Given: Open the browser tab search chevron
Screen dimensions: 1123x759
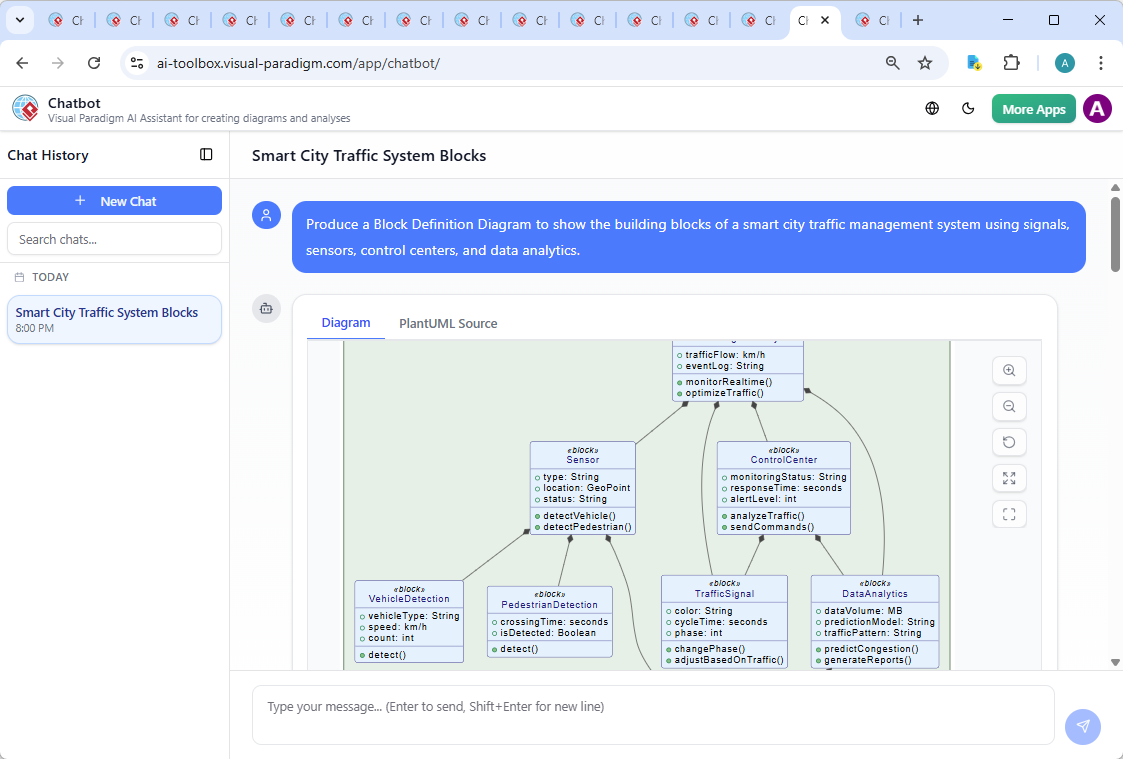Looking at the screenshot, I should (x=18, y=19).
